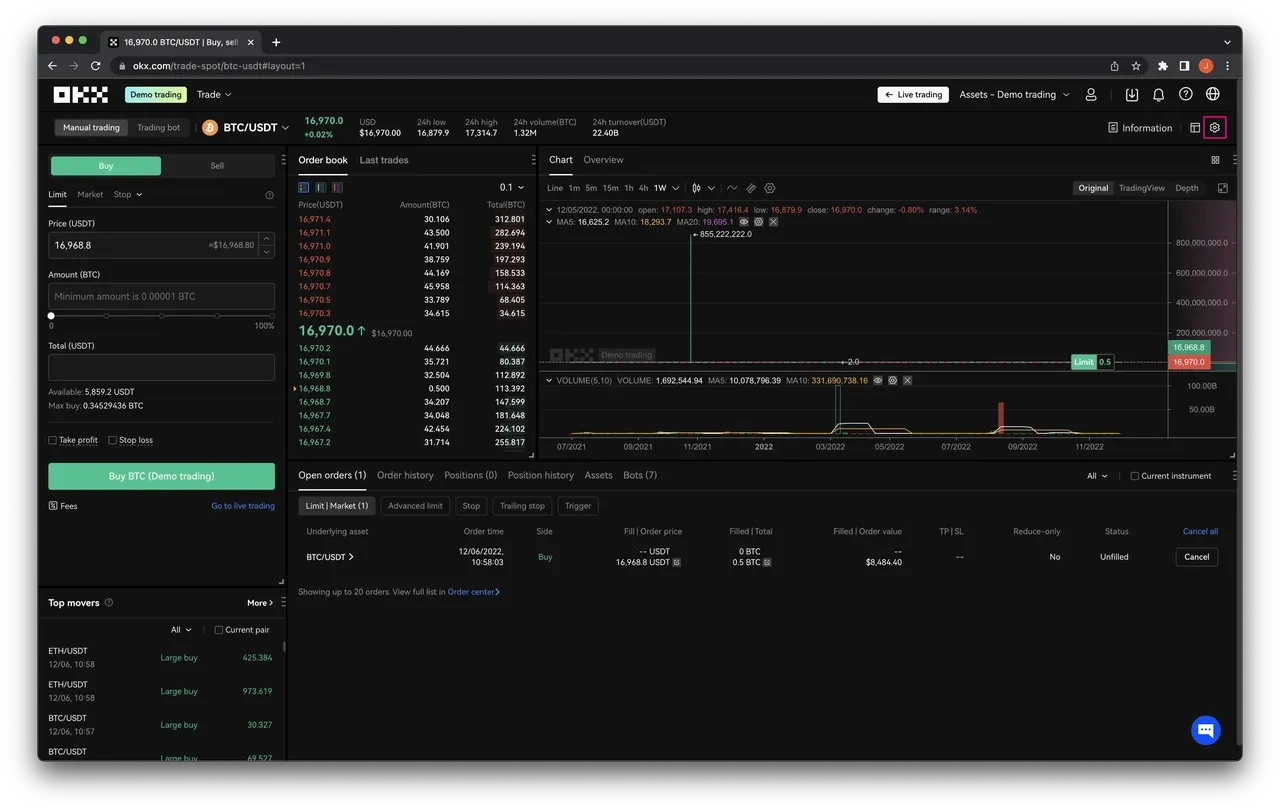Cancel the BTC/USDT open order
Image resolution: width=1280 pixels, height=811 pixels.
click(x=1197, y=557)
